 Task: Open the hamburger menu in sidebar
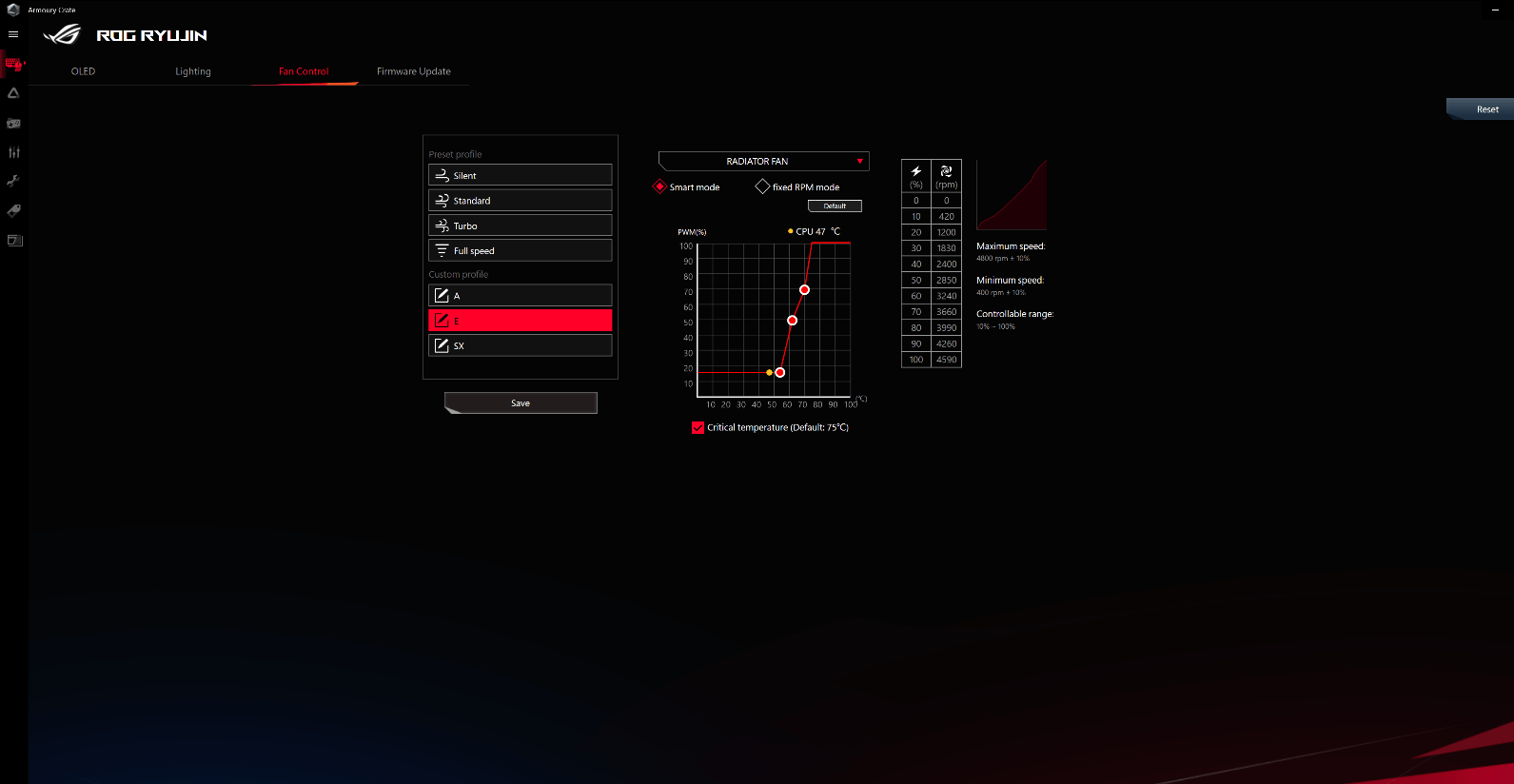[x=13, y=34]
